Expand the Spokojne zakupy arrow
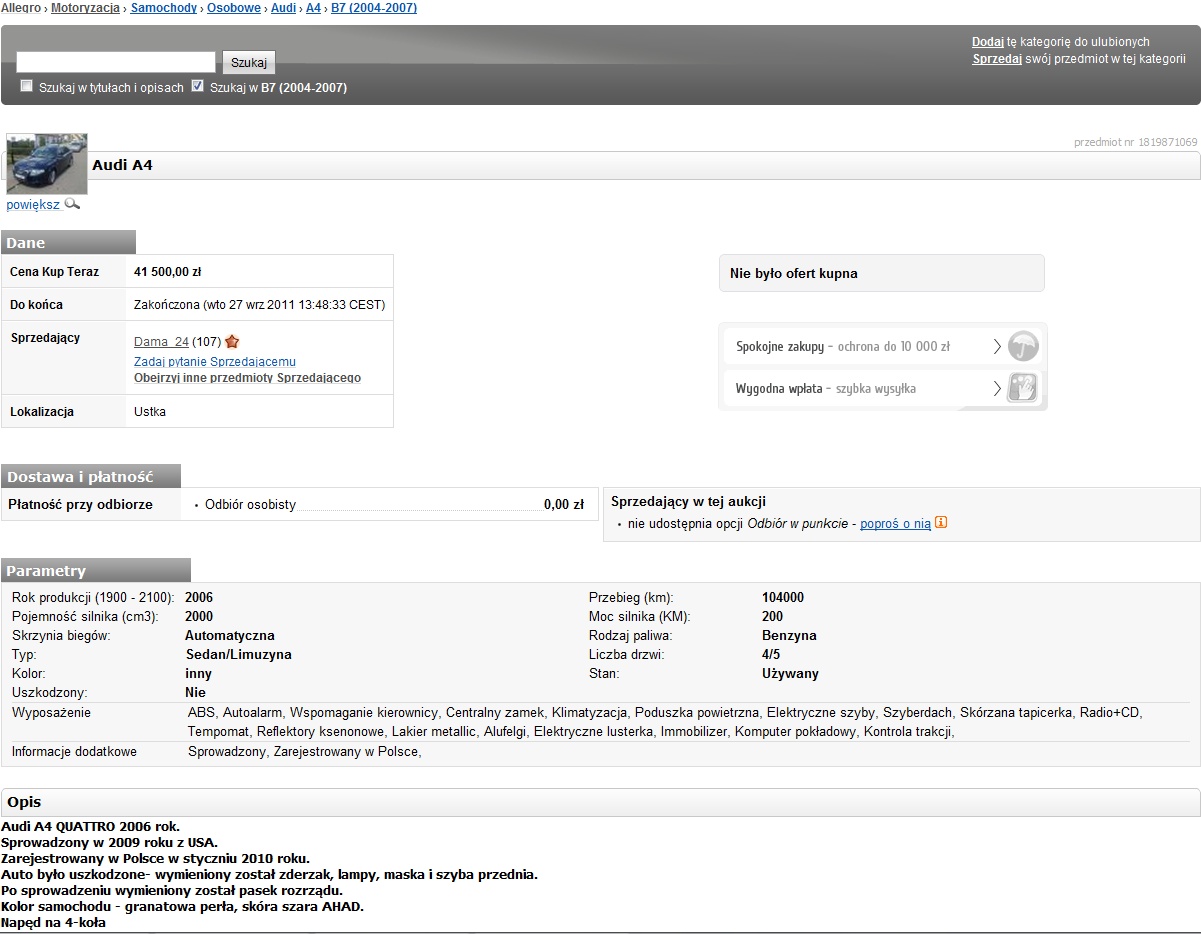Viewport: 1201px width, 934px height. coord(997,347)
